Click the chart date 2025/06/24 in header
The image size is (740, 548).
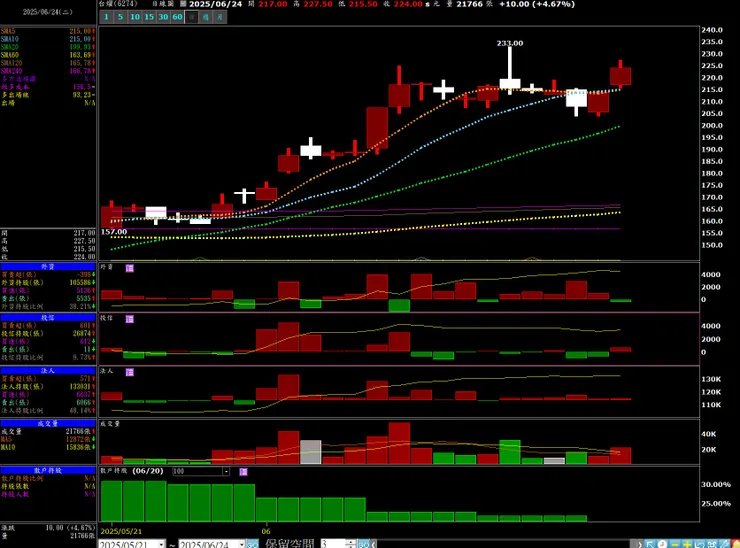point(215,4)
